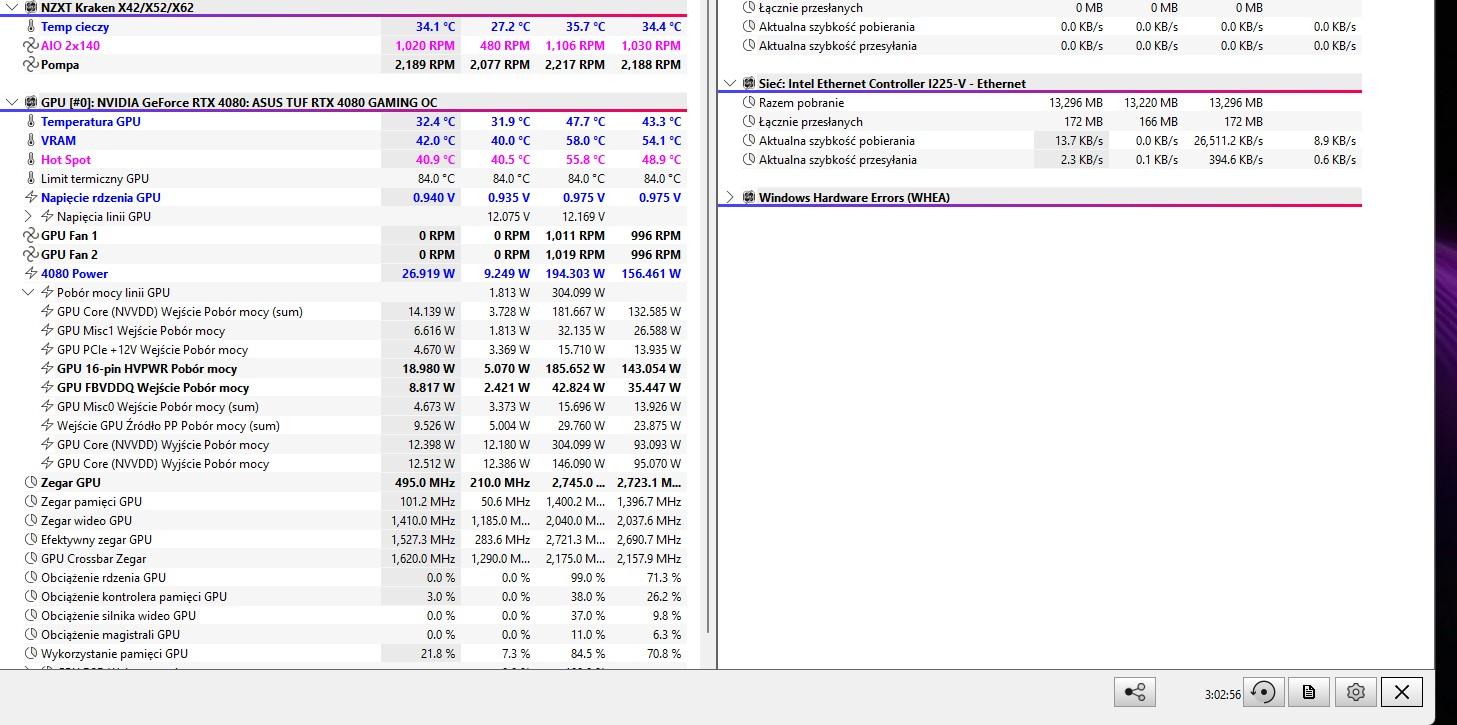This screenshot has height=725, width=1457.
Task: Select the GPU PCIe +12V Wejście Pobór mocy row
Action: (152, 350)
